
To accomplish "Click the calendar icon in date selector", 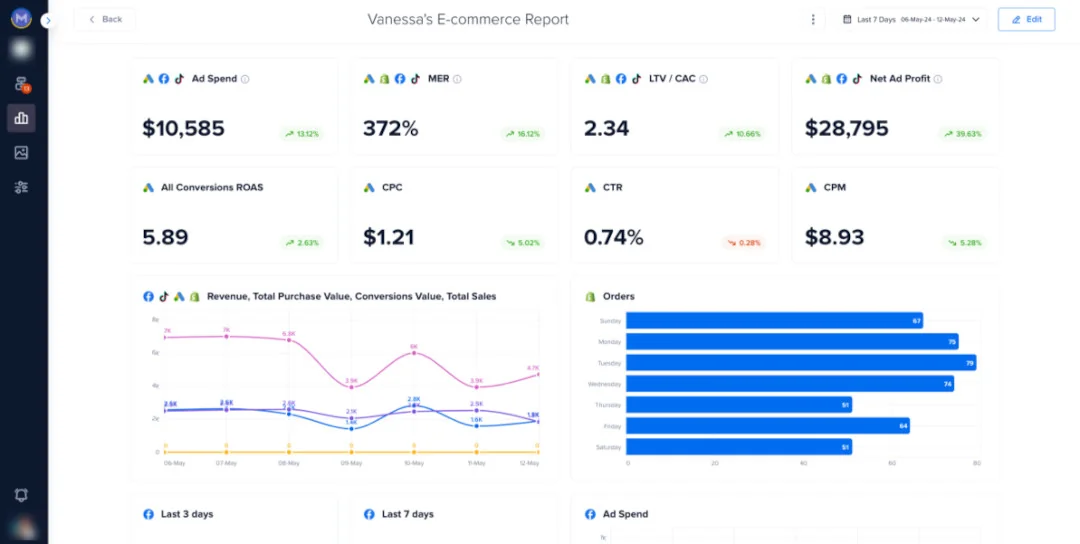I will [x=847, y=19].
